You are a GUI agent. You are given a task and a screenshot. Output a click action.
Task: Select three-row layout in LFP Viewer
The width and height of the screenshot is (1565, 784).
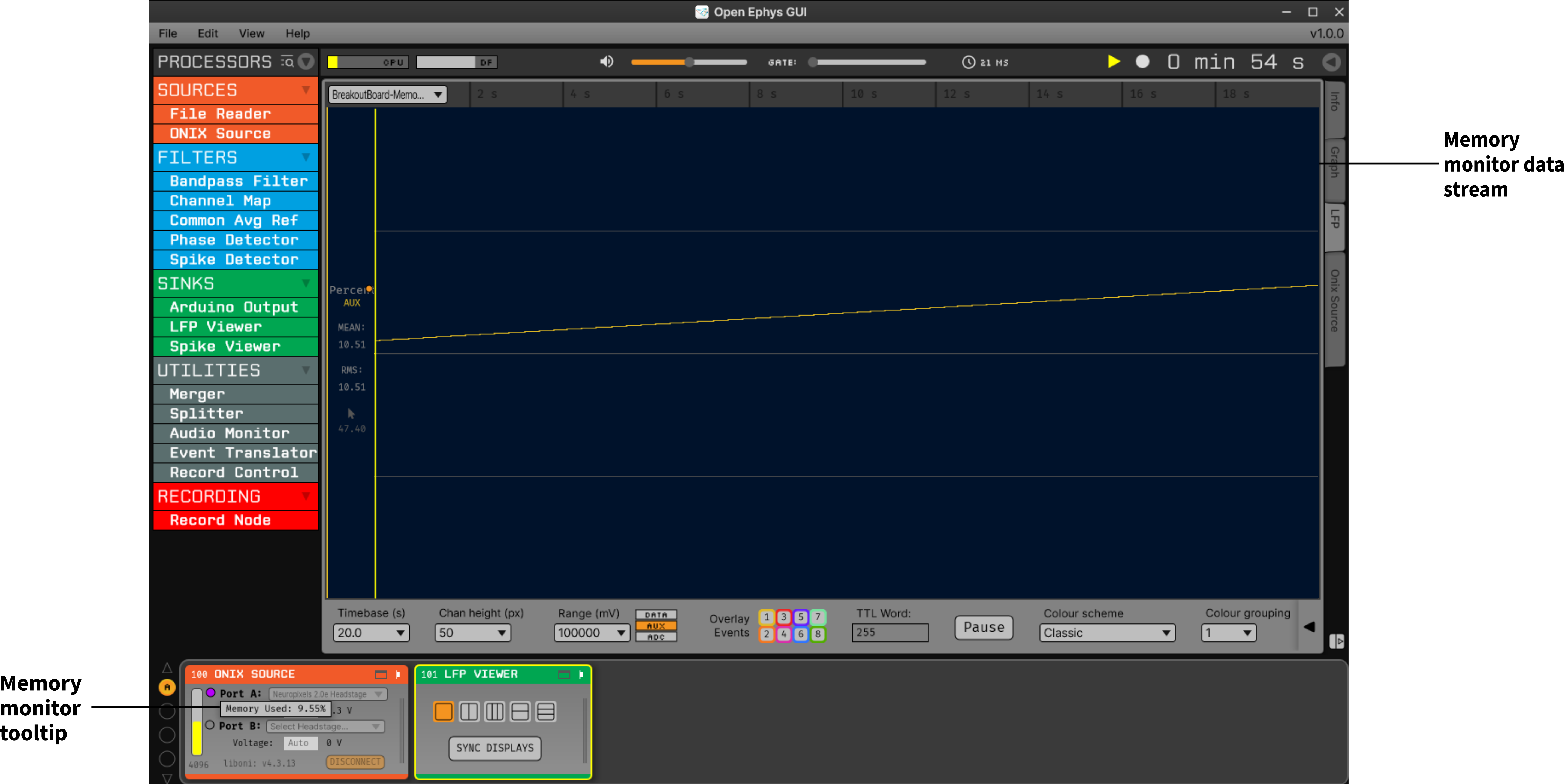tap(545, 711)
